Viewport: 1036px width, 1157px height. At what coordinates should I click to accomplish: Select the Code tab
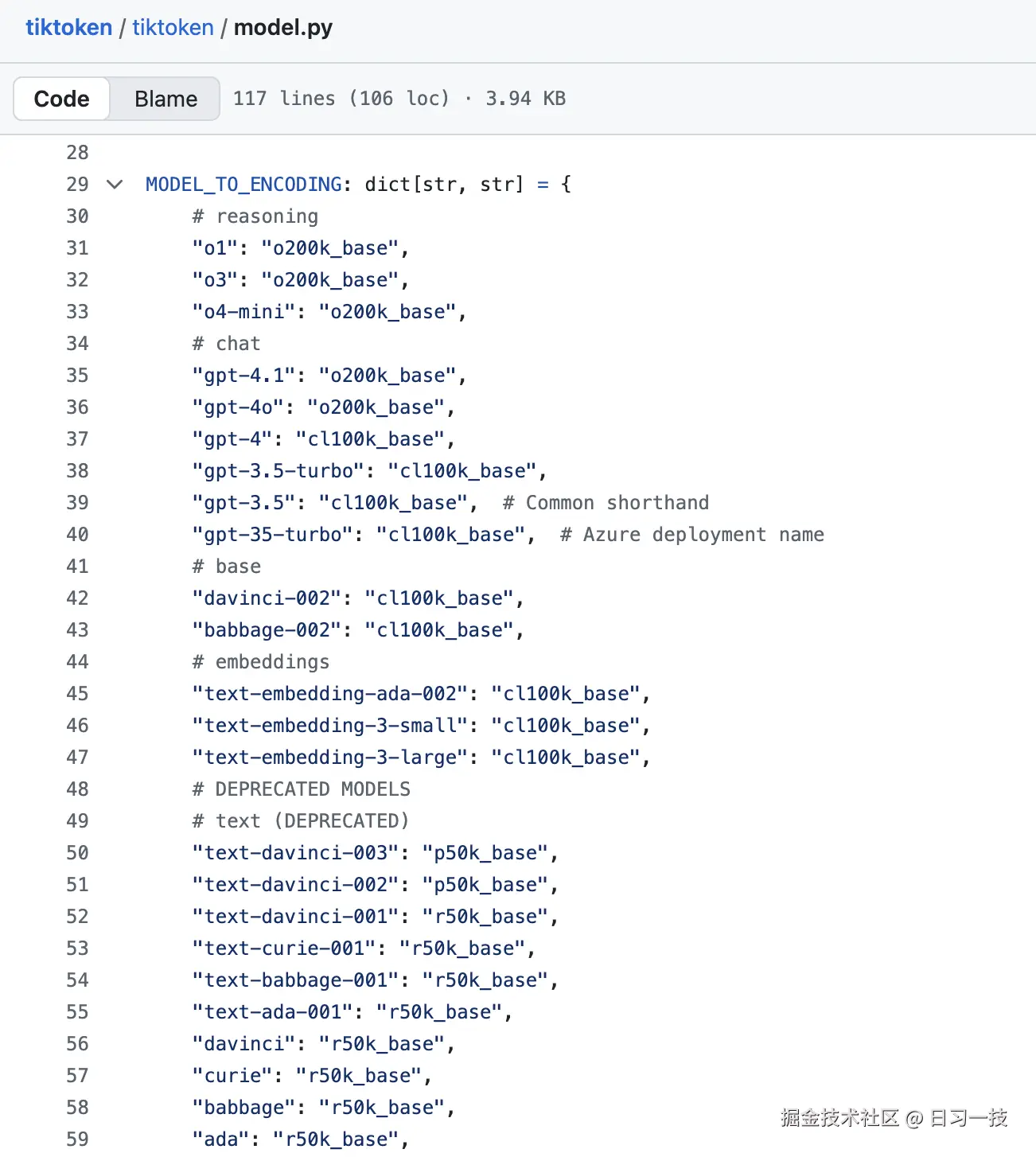tap(60, 98)
